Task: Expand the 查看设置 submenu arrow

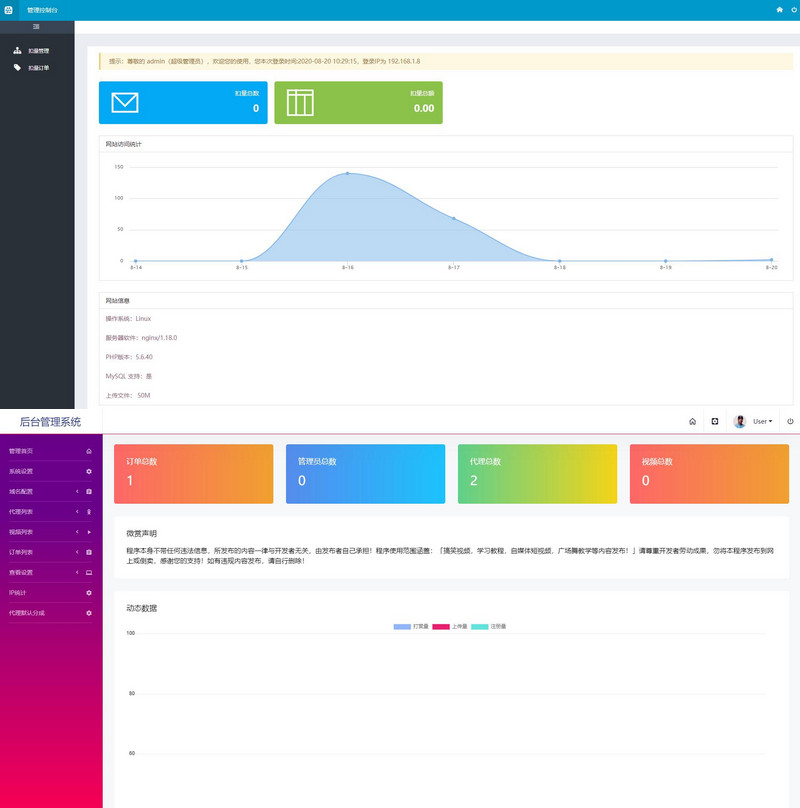Action: pos(77,573)
